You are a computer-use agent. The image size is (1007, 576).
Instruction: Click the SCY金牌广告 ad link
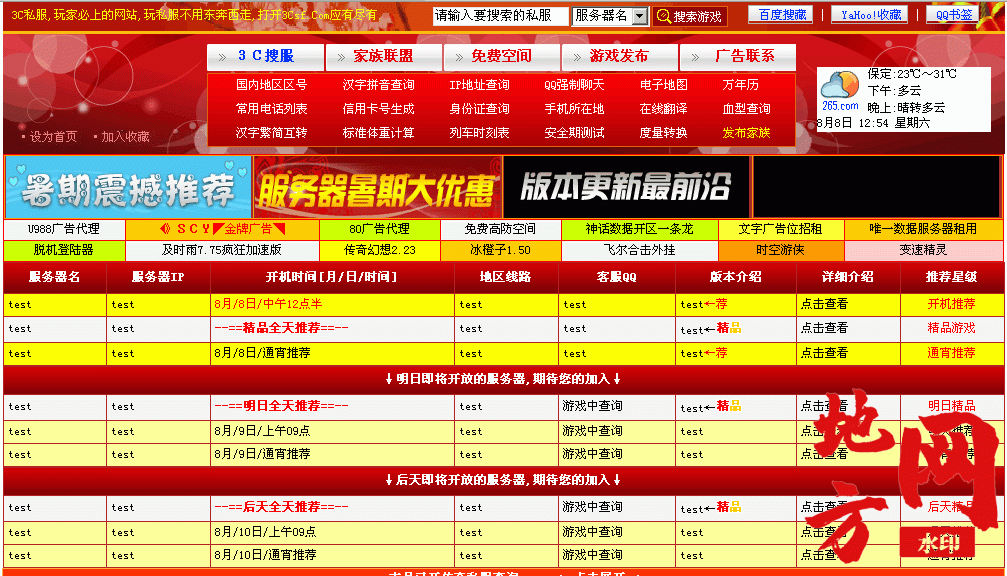(222, 229)
